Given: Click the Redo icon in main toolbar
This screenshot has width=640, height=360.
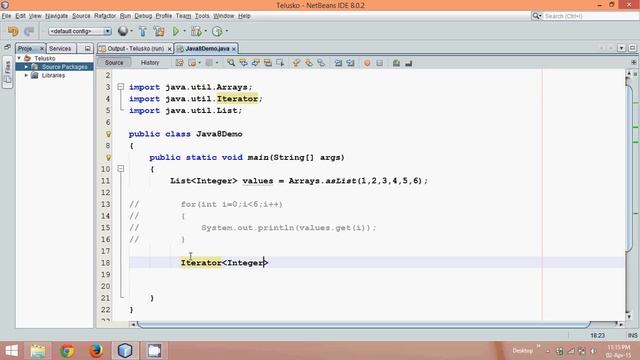Looking at the screenshot, I should pos(29,31).
